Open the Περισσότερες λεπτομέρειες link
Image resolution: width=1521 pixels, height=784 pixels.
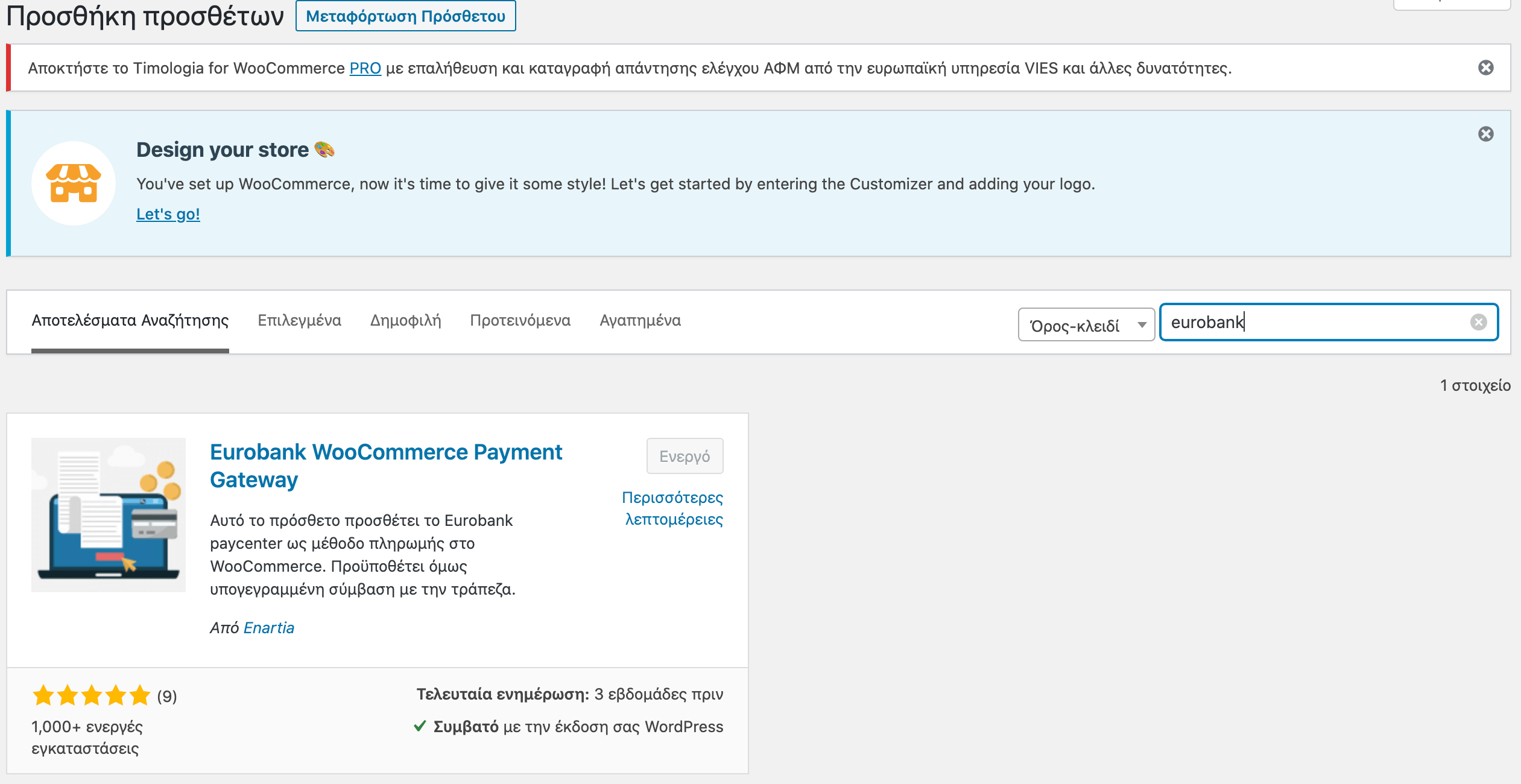coord(672,508)
